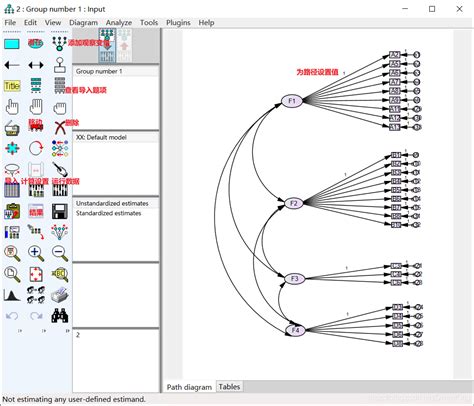Open the Plugins menu
This screenshot has width=474, height=406.
(178, 23)
